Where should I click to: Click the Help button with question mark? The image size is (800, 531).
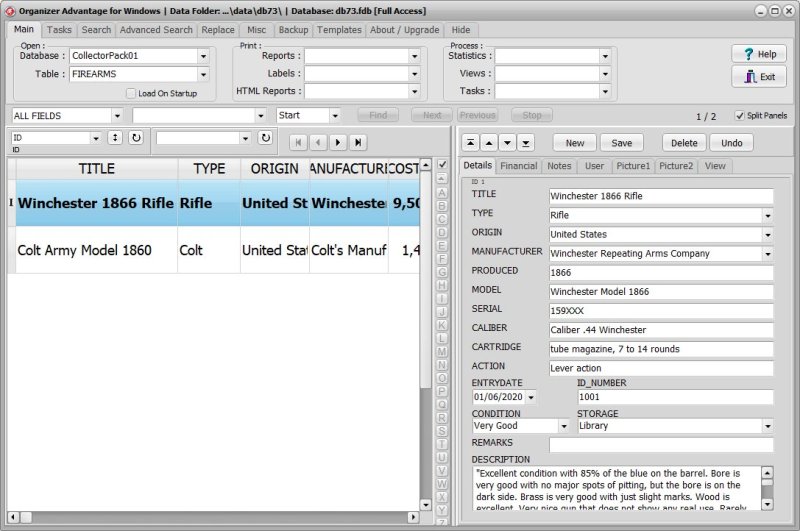point(759,54)
